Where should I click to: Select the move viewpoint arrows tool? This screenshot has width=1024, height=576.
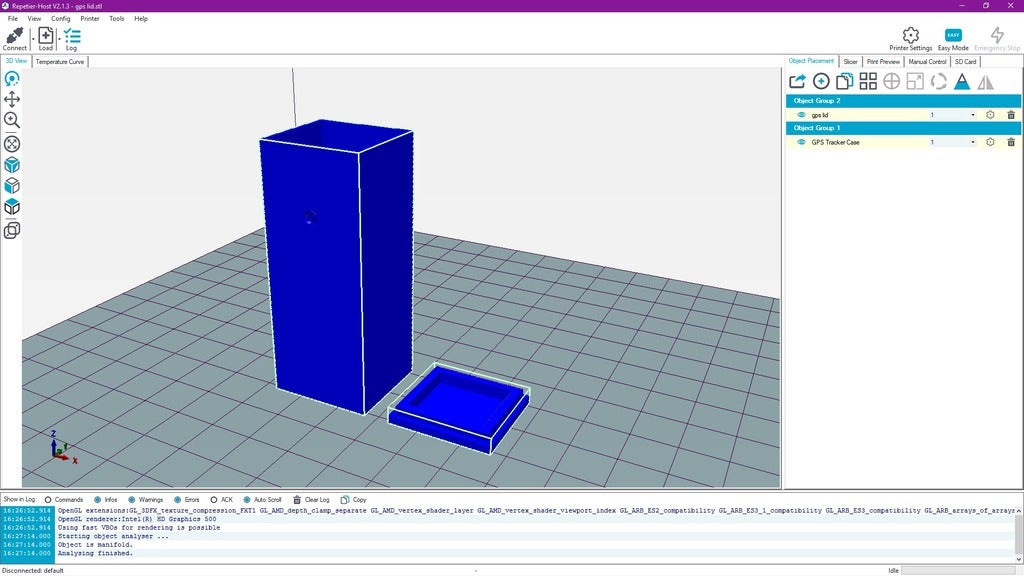(12, 99)
